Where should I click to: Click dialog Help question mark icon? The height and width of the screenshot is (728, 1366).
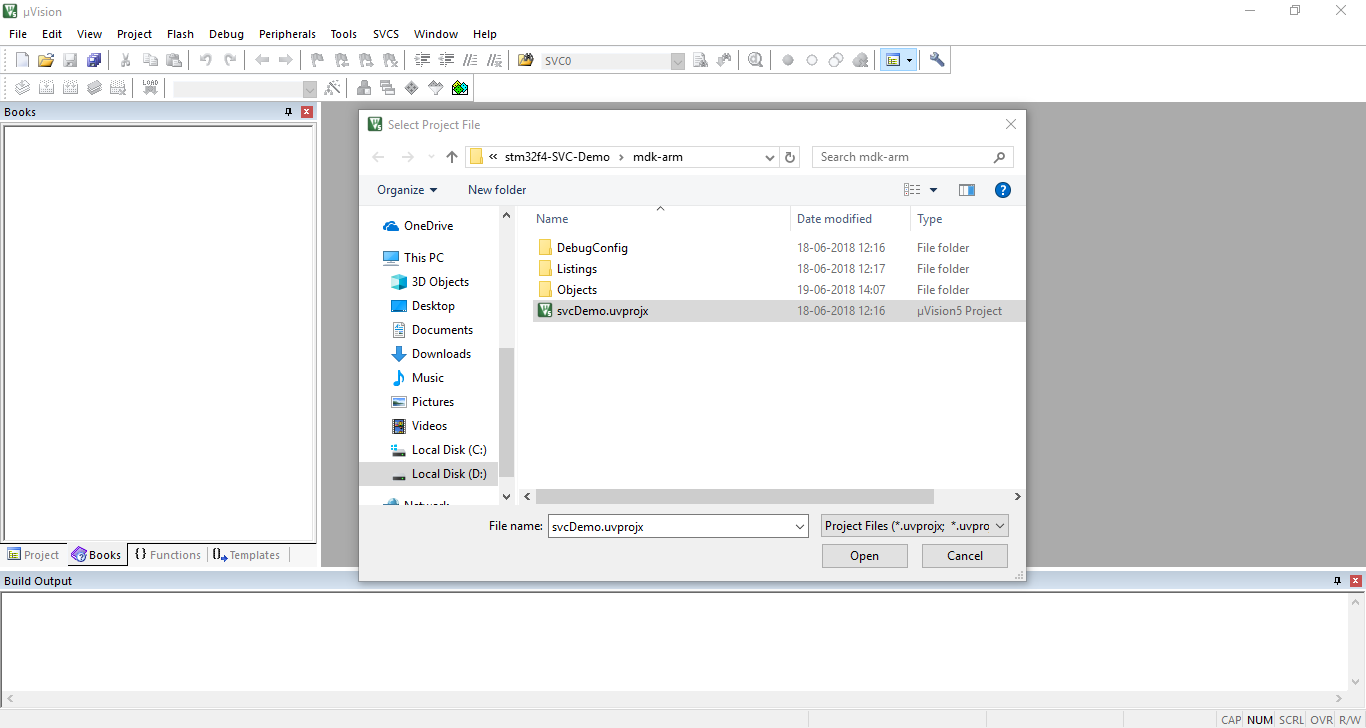tap(1003, 190)
